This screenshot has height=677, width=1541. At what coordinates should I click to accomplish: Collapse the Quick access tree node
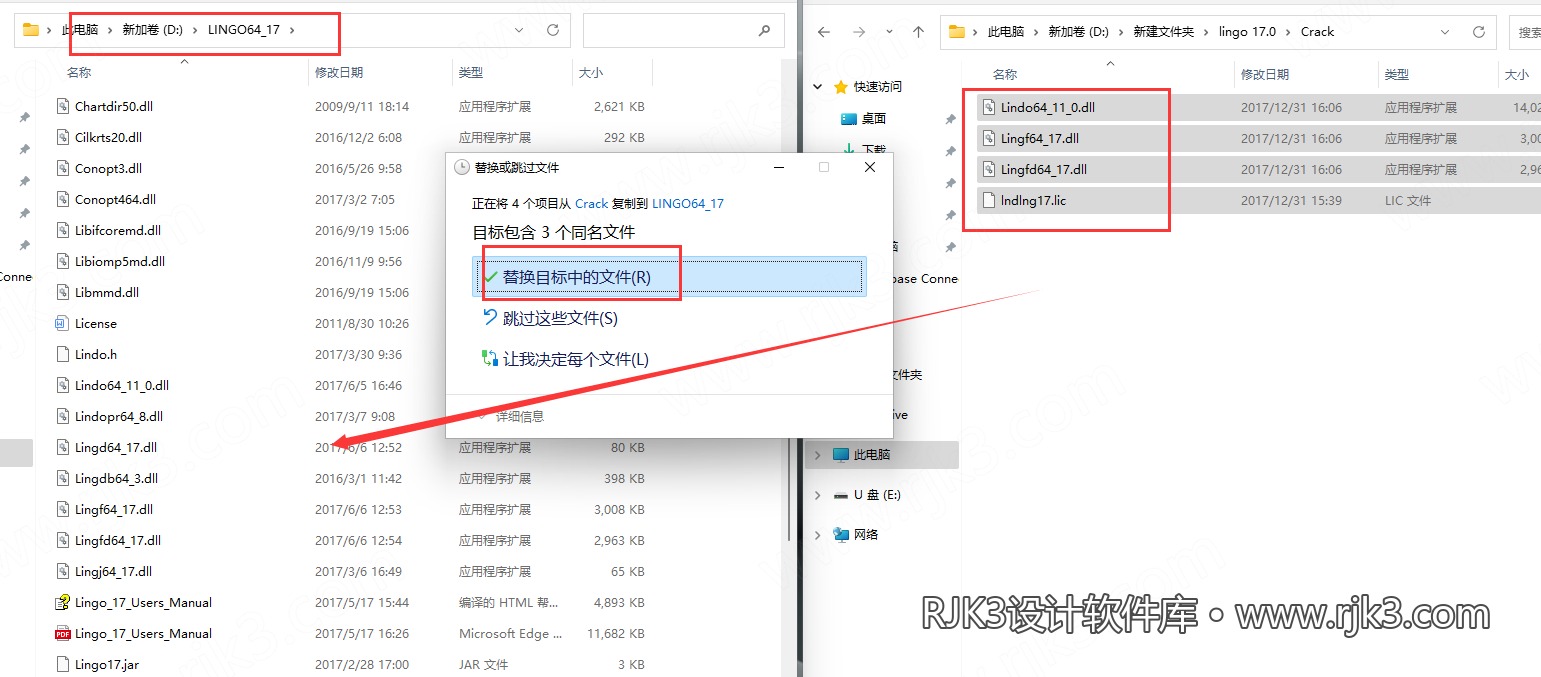[x=818, y=87]
